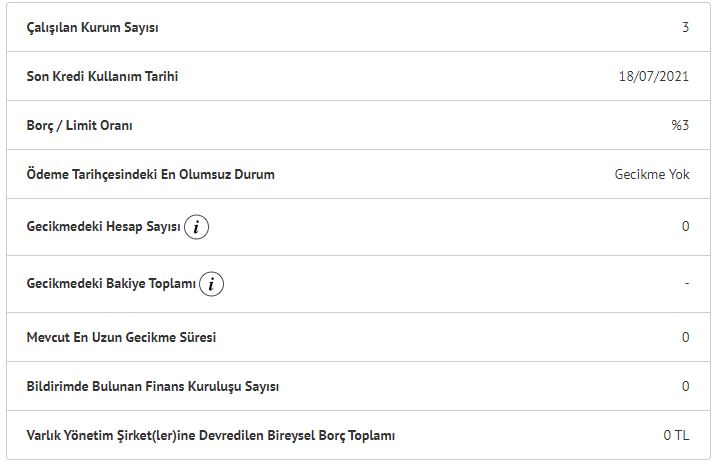The image size is (712, 474).
Task: Click the date 18/07/2021
Action: (653, 76)
